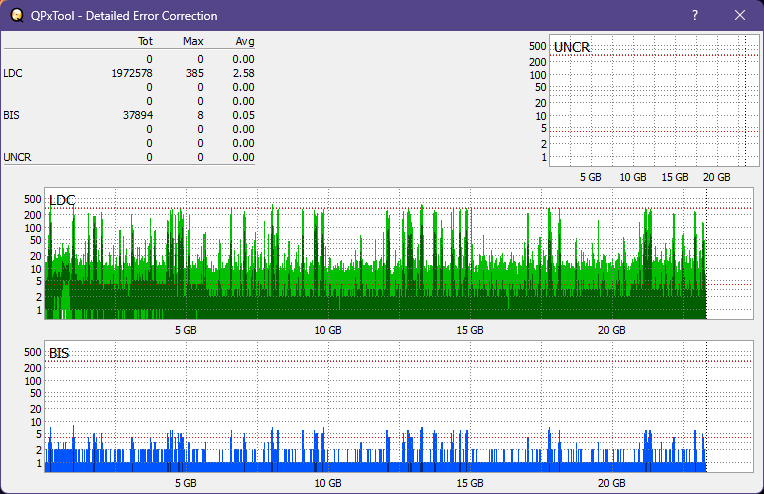Click the BIS max value 8
This screenshot has width=764, height=494.
(x=200, y=115)
